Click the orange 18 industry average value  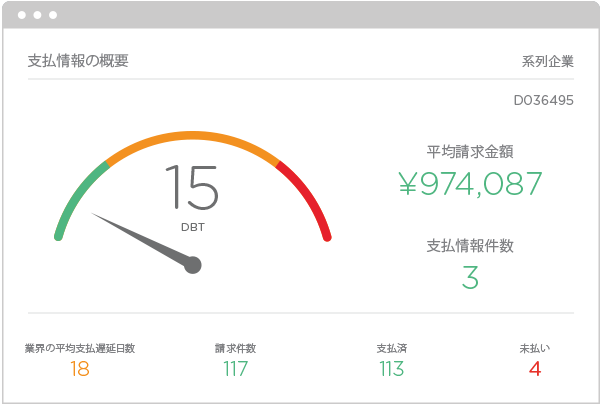point(80,369)
